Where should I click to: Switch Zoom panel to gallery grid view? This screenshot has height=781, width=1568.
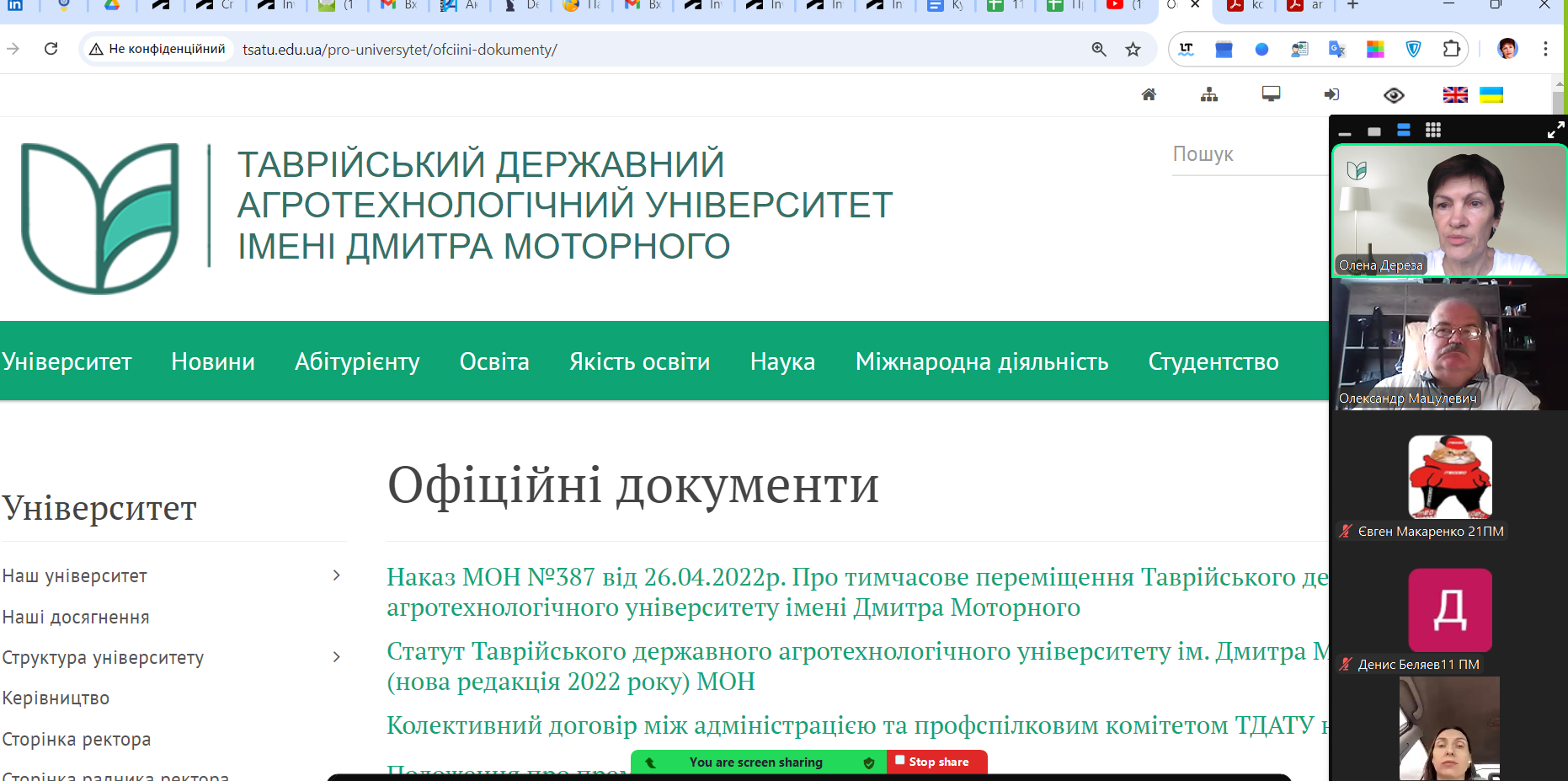(1432, 130)
